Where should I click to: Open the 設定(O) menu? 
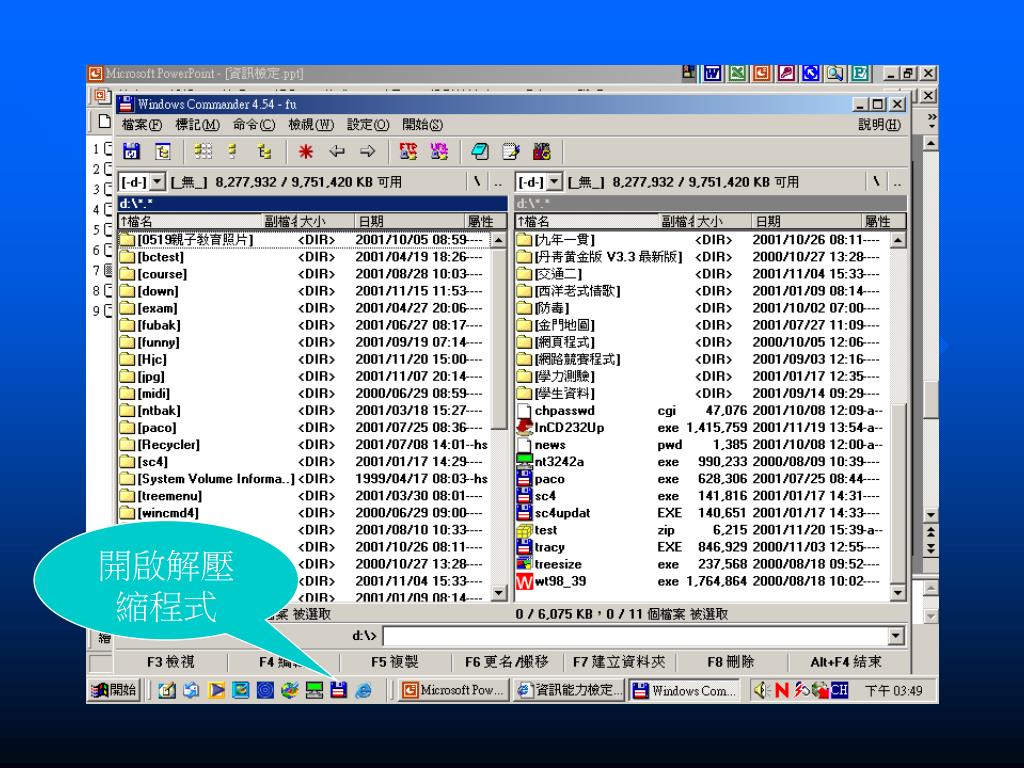point(368,125)
